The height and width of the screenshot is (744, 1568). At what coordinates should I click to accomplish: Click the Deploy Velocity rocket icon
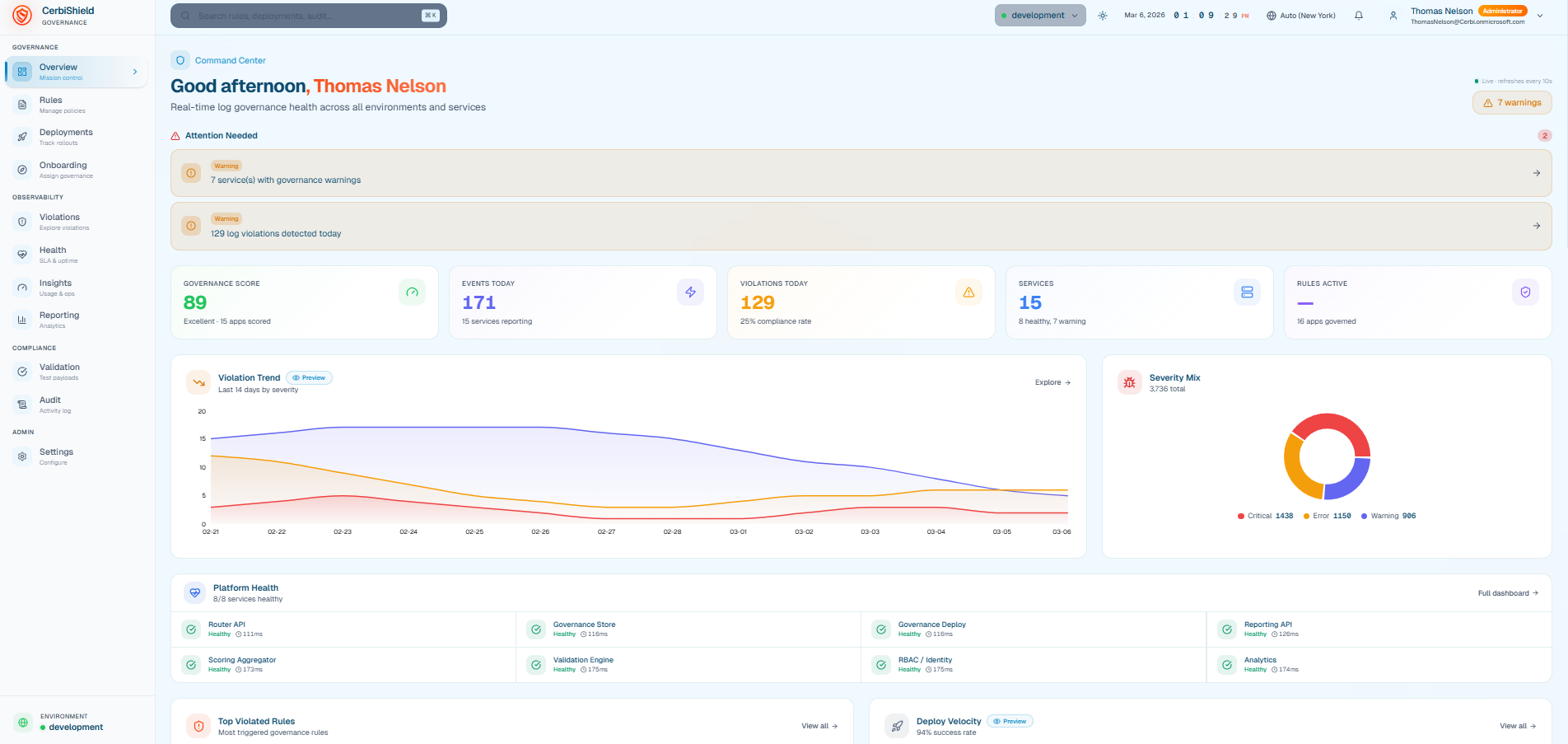click(x=897, y=726)
